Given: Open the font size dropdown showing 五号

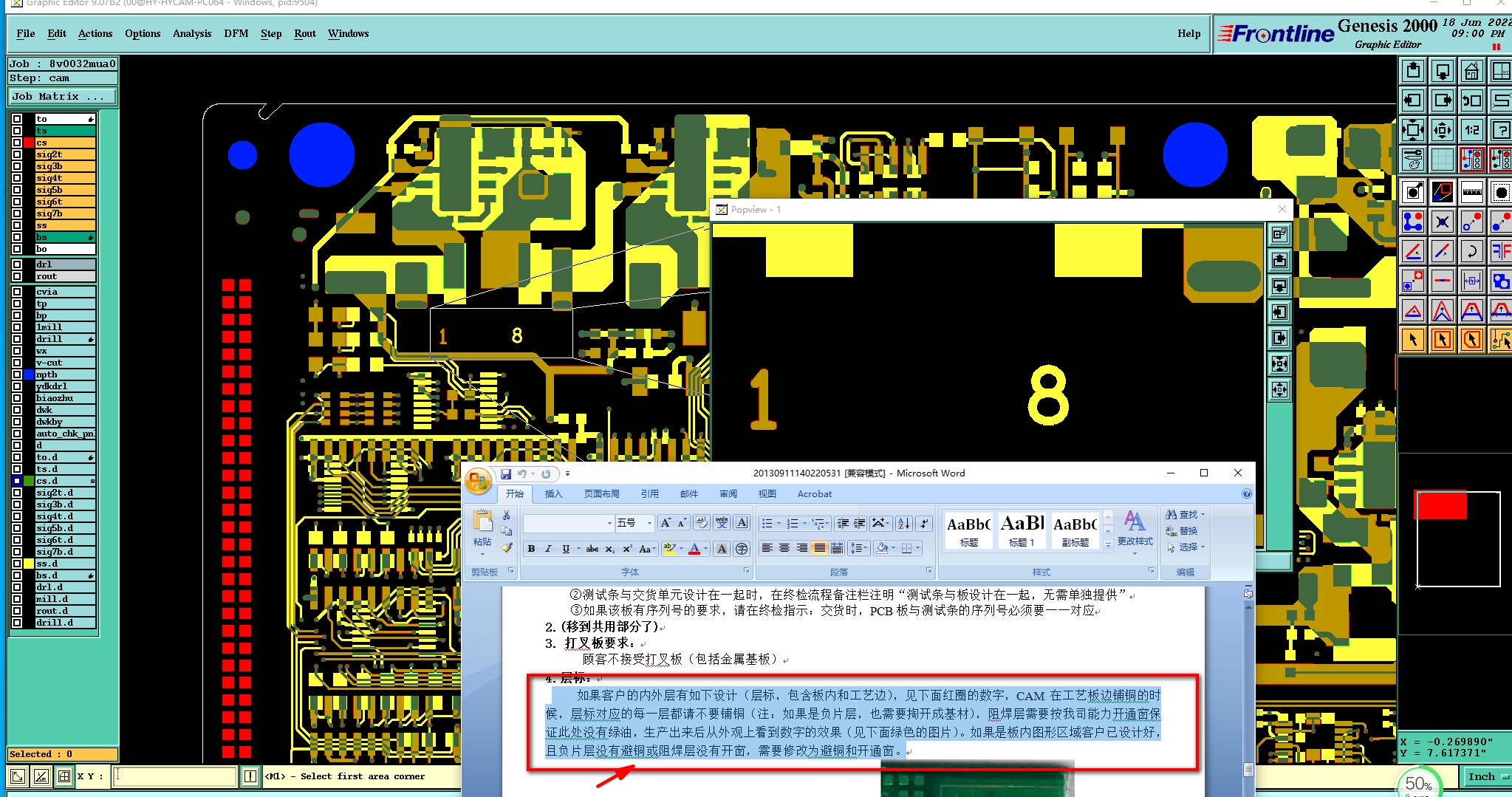Looking at the screenshot, I should tap(649, 523).
